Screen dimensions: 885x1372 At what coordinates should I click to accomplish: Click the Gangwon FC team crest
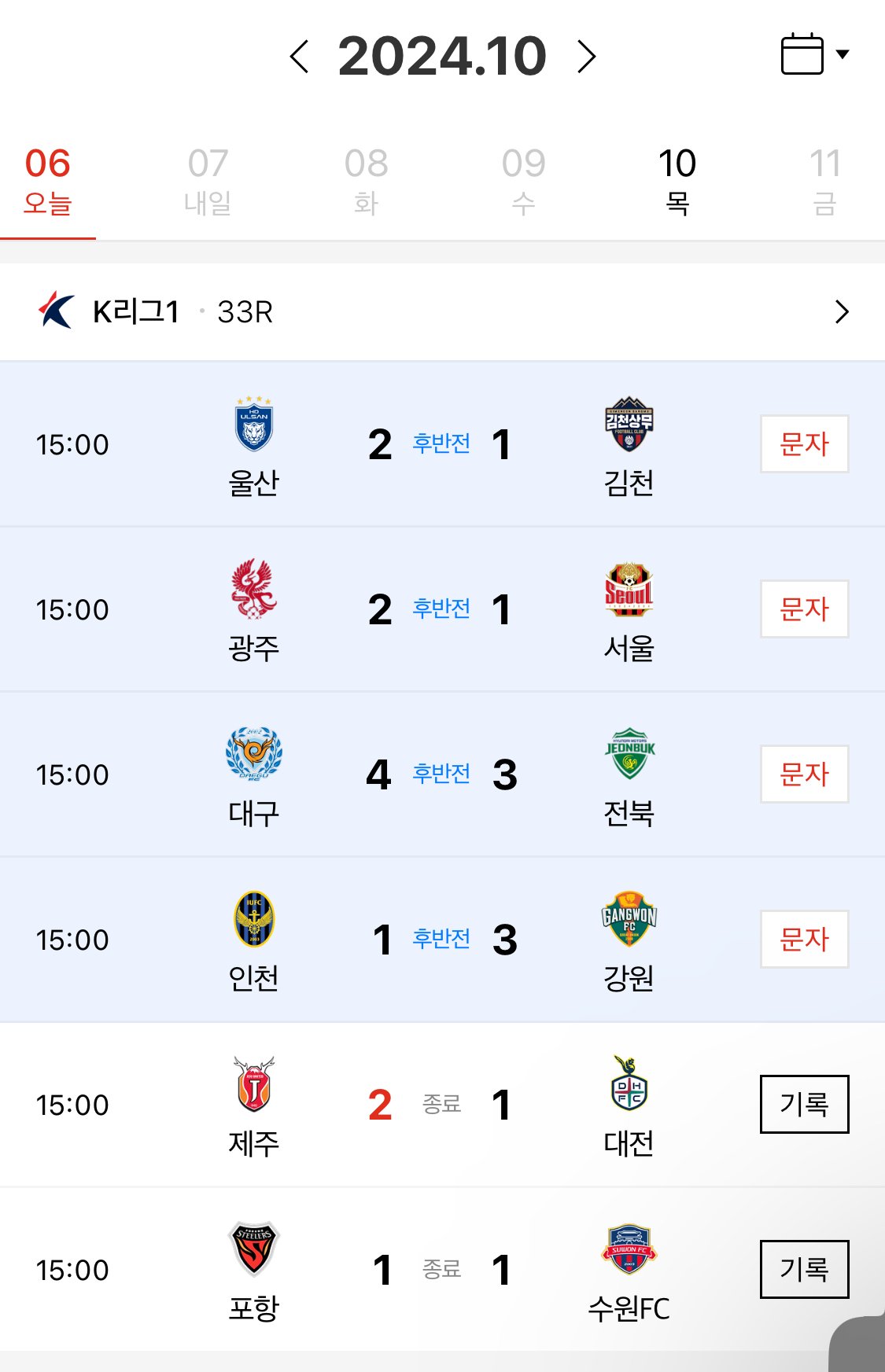coord(629,919)
